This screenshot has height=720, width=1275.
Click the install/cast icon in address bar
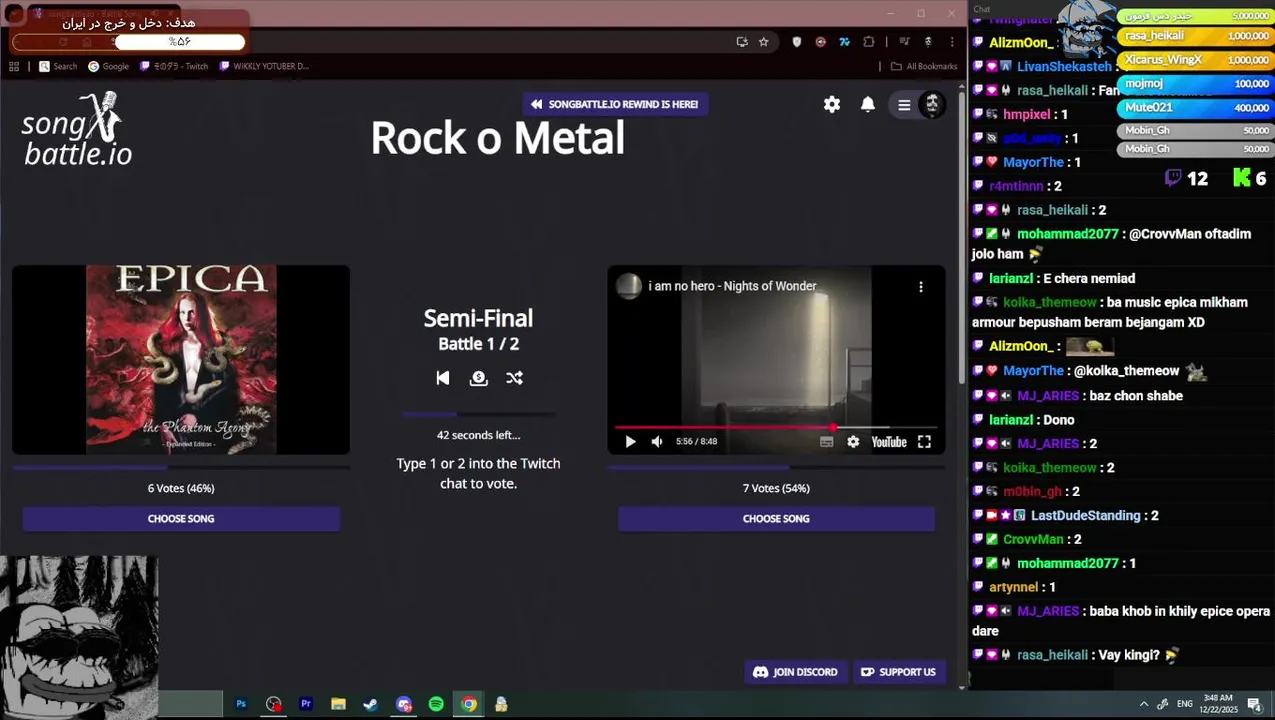point(742,42)
